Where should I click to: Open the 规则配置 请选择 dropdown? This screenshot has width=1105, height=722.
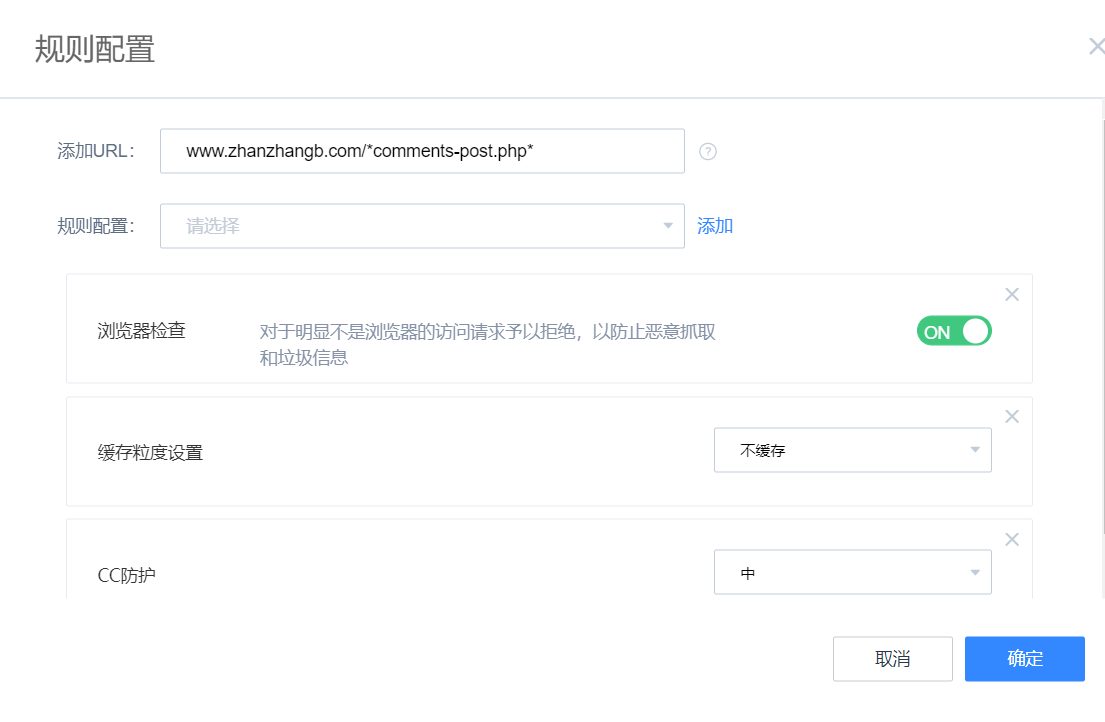coord(421,226)
